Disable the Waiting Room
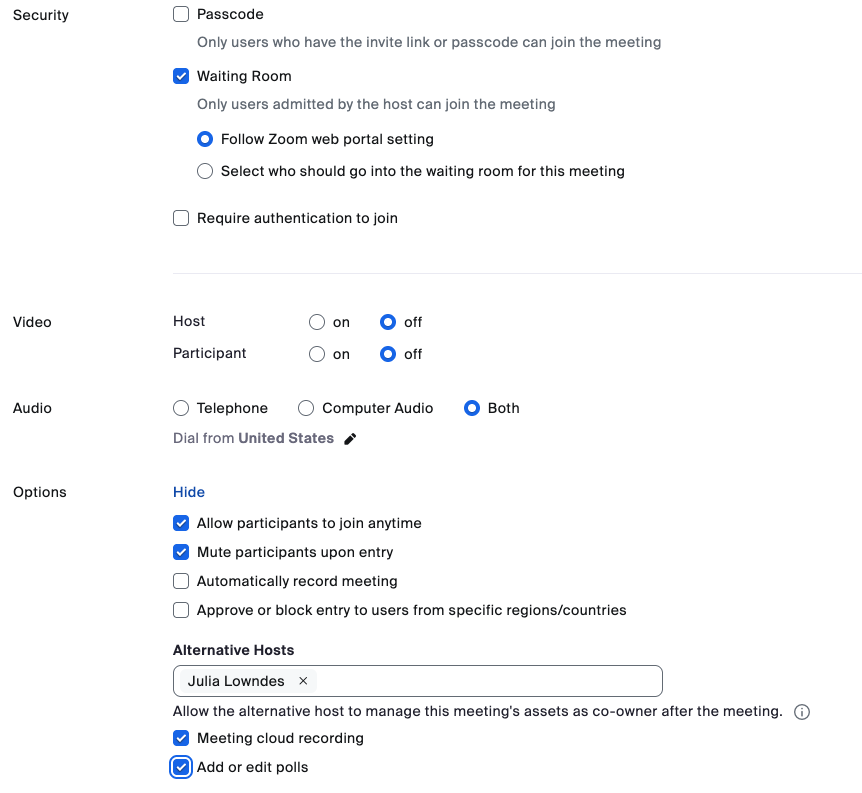Image resolution: width=862 pixels, height=793 pixels. 181,76
